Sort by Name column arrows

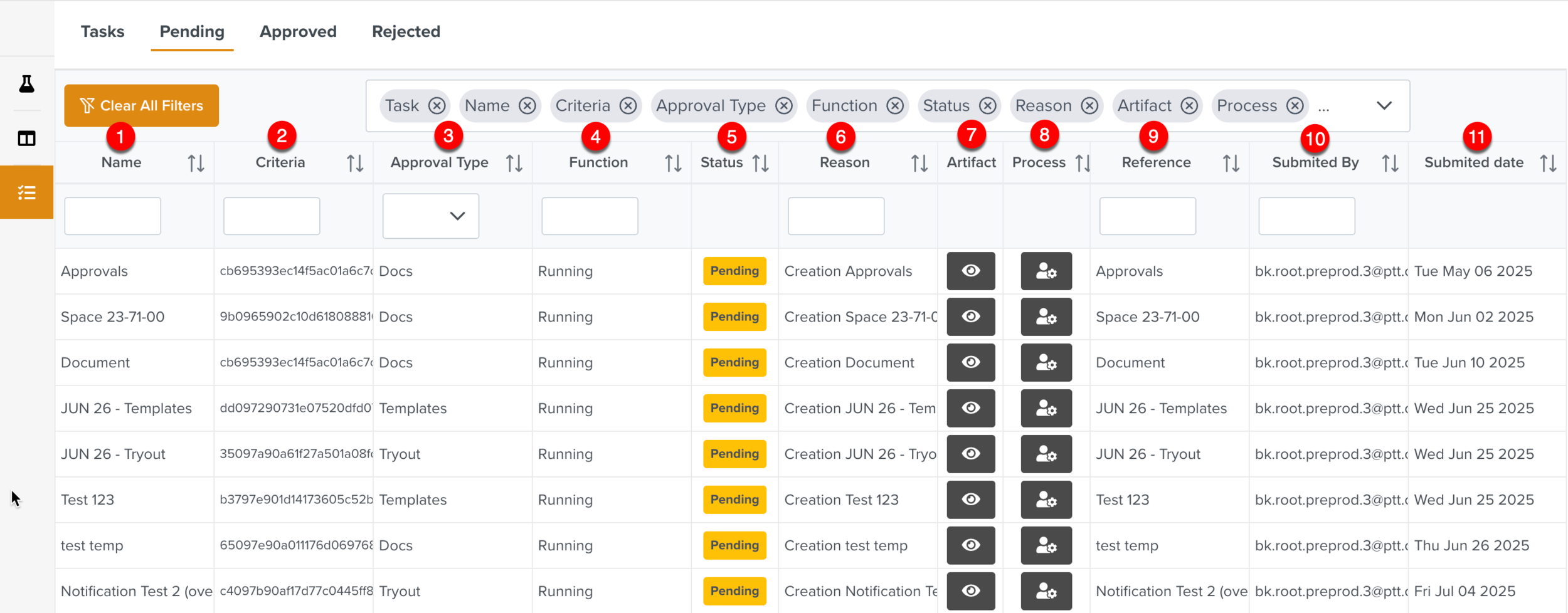point(196,164)
